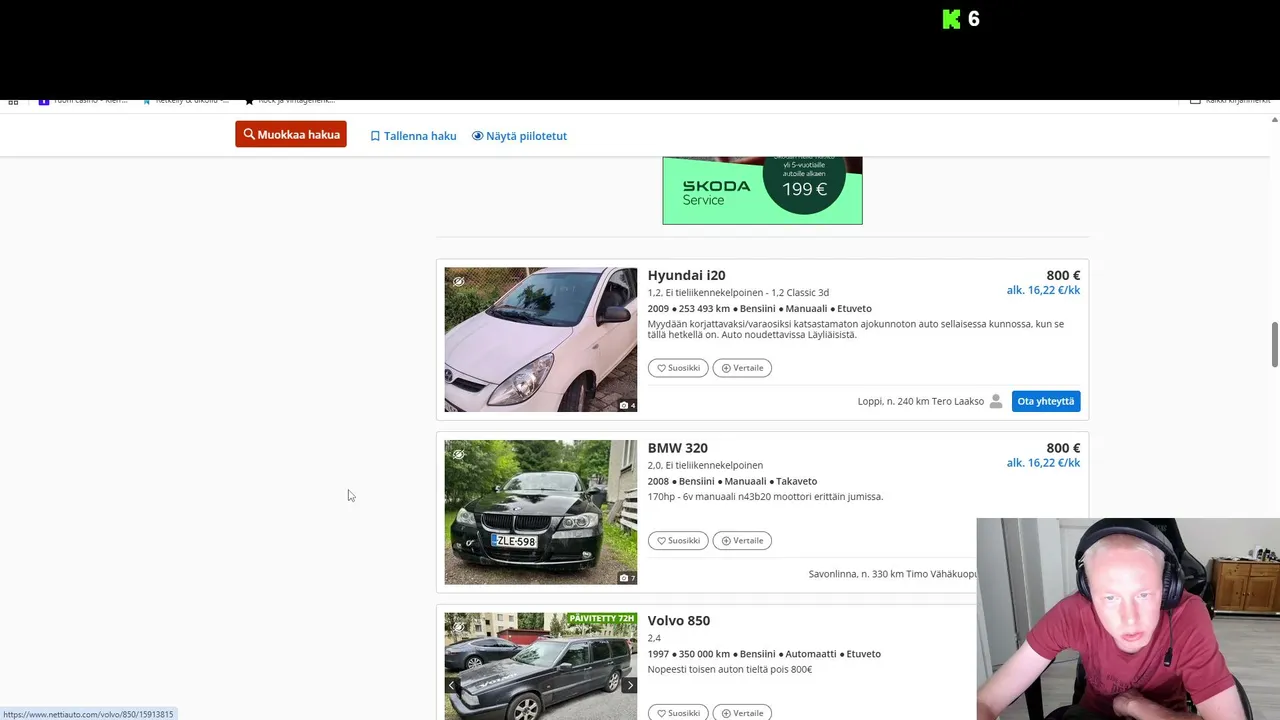The width and height of the screenshot is (1280, 720).
Task: Open the photo count icon on BMW image
Action: point(627,578)
